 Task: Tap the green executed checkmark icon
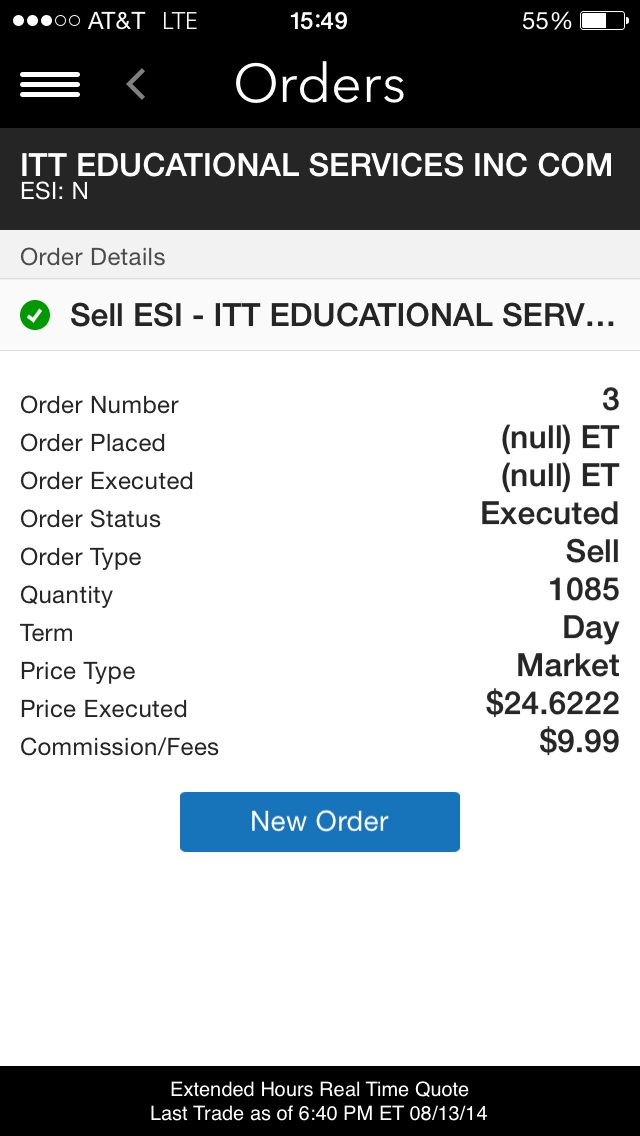[35, 317]
